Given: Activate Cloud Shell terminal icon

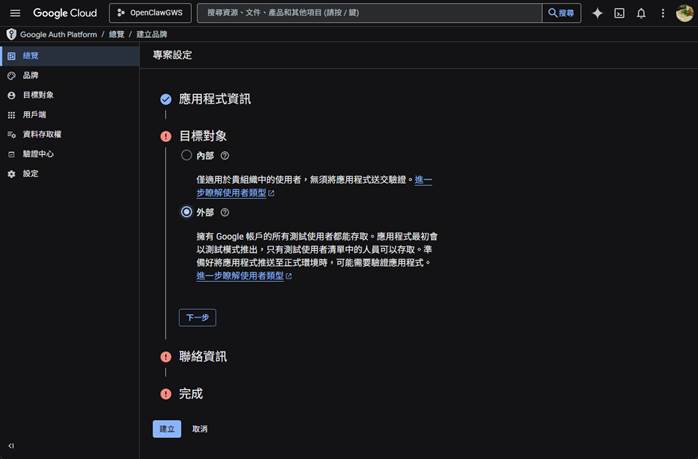Looking at the screenshot, I should [x=620, y=13].
